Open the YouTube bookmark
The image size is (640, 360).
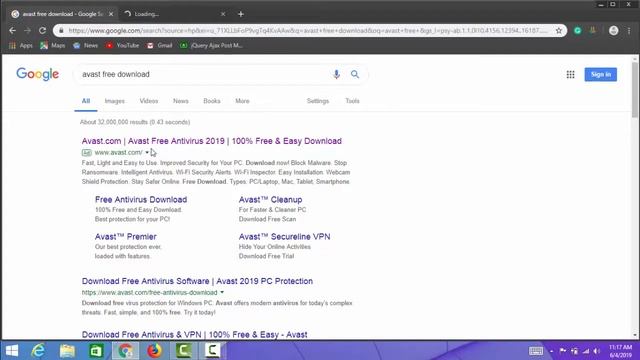click(x=122, y=46)
